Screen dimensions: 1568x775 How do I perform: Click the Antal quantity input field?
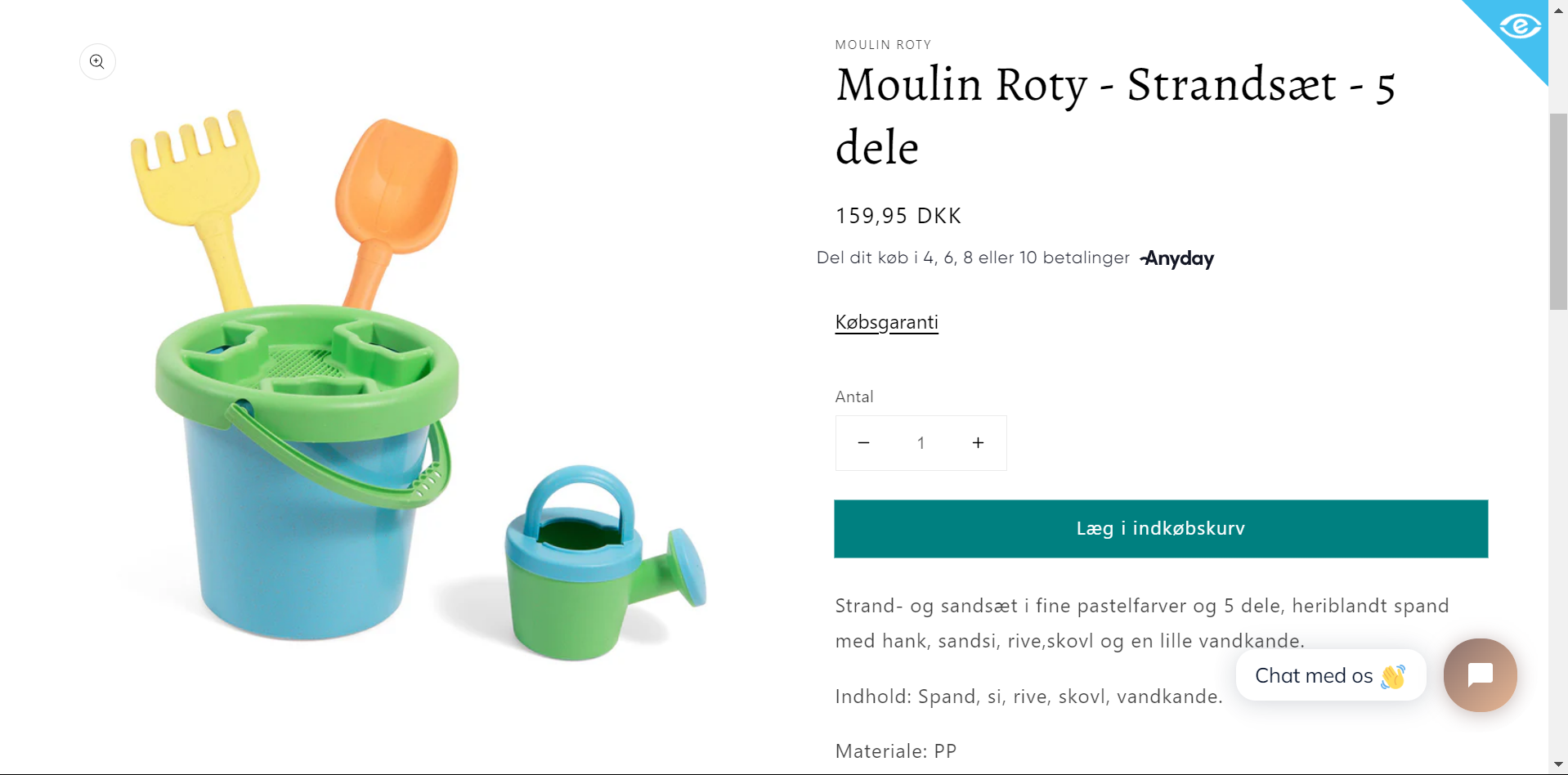click(921, 443)
